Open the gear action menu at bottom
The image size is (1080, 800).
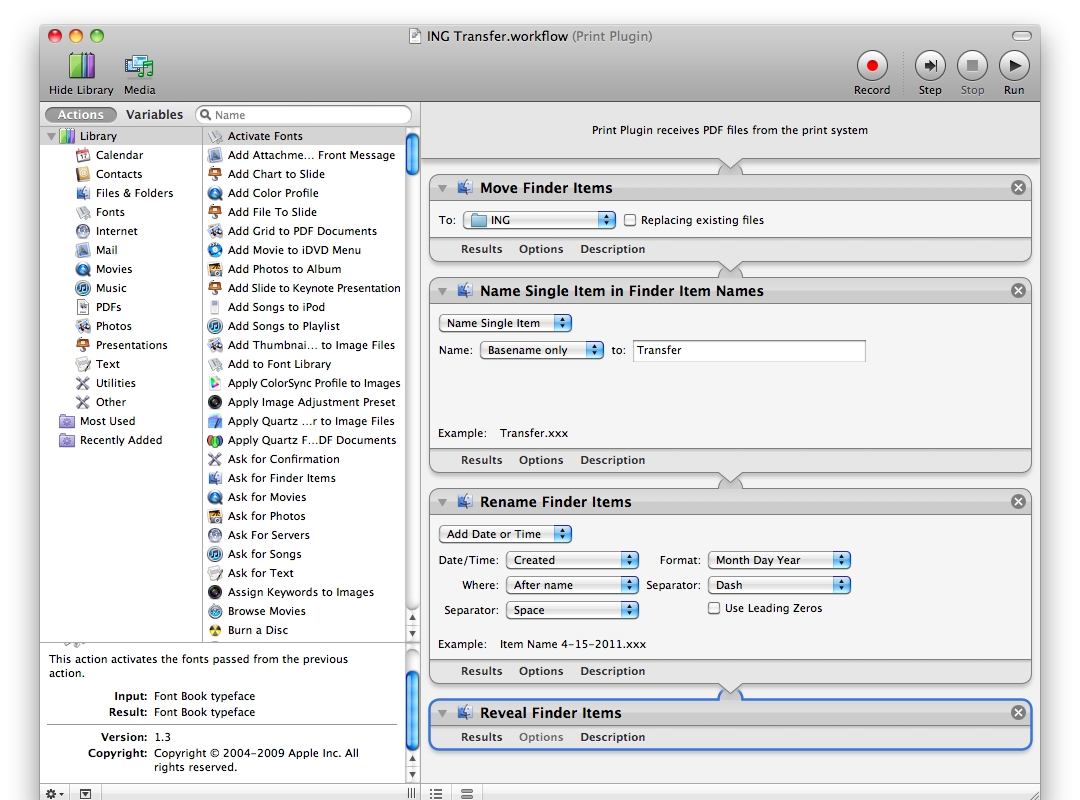[x=54, y=794]
